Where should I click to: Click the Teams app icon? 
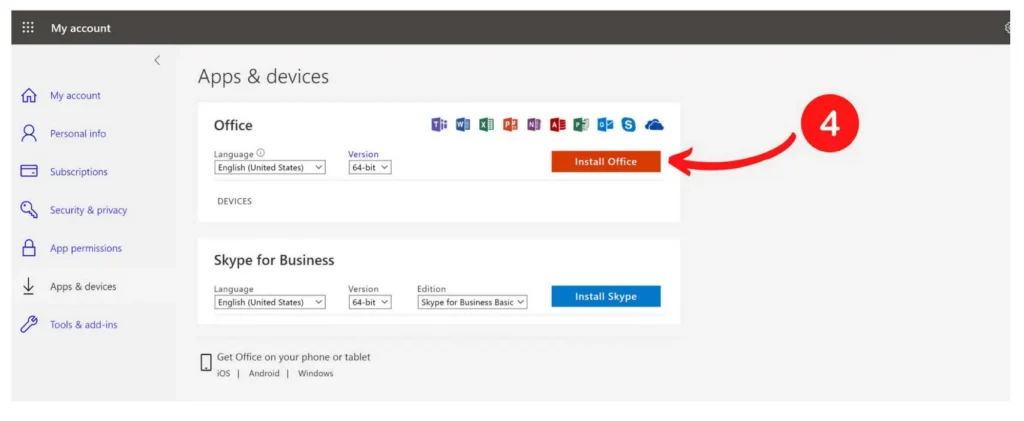click(x=439, y=125)
